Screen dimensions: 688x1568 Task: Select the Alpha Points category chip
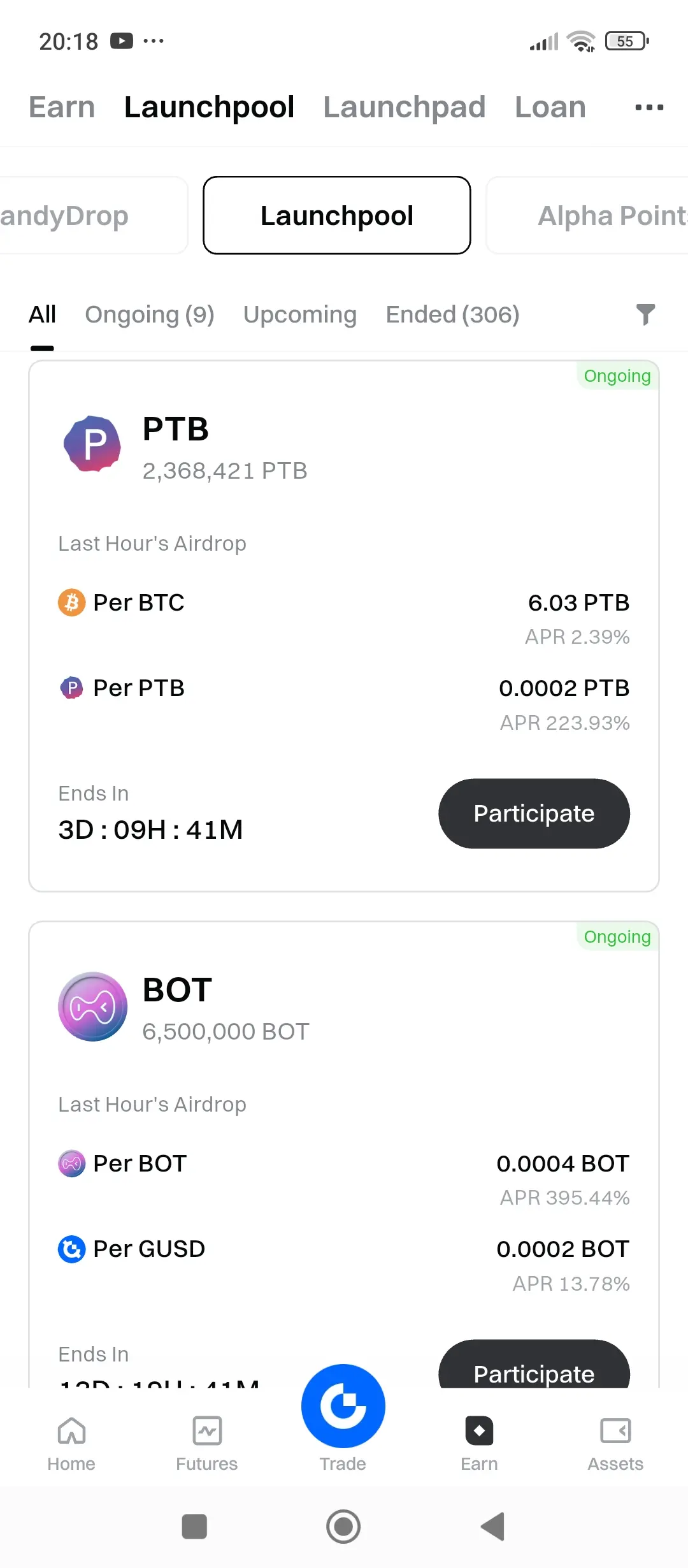pyautogui.click(x=587, y=215)
